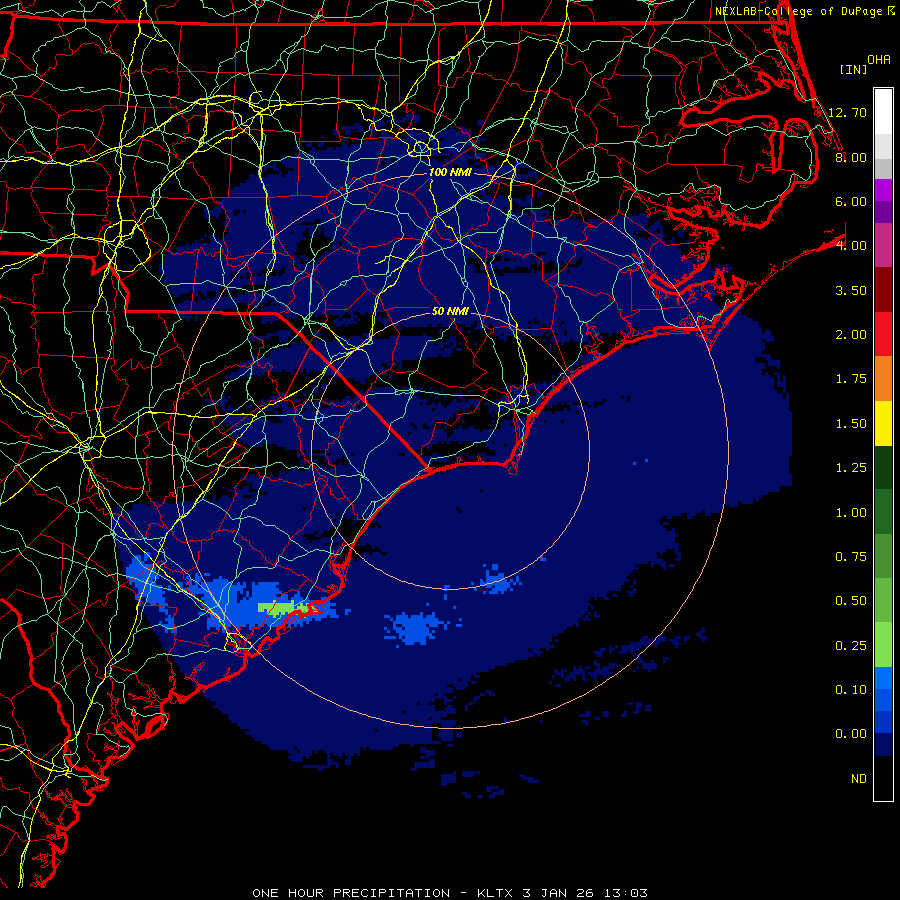Select the 4.00 legend value
Image resolution: width=900 pixels, height=900 pixels.
click(851, 246)
